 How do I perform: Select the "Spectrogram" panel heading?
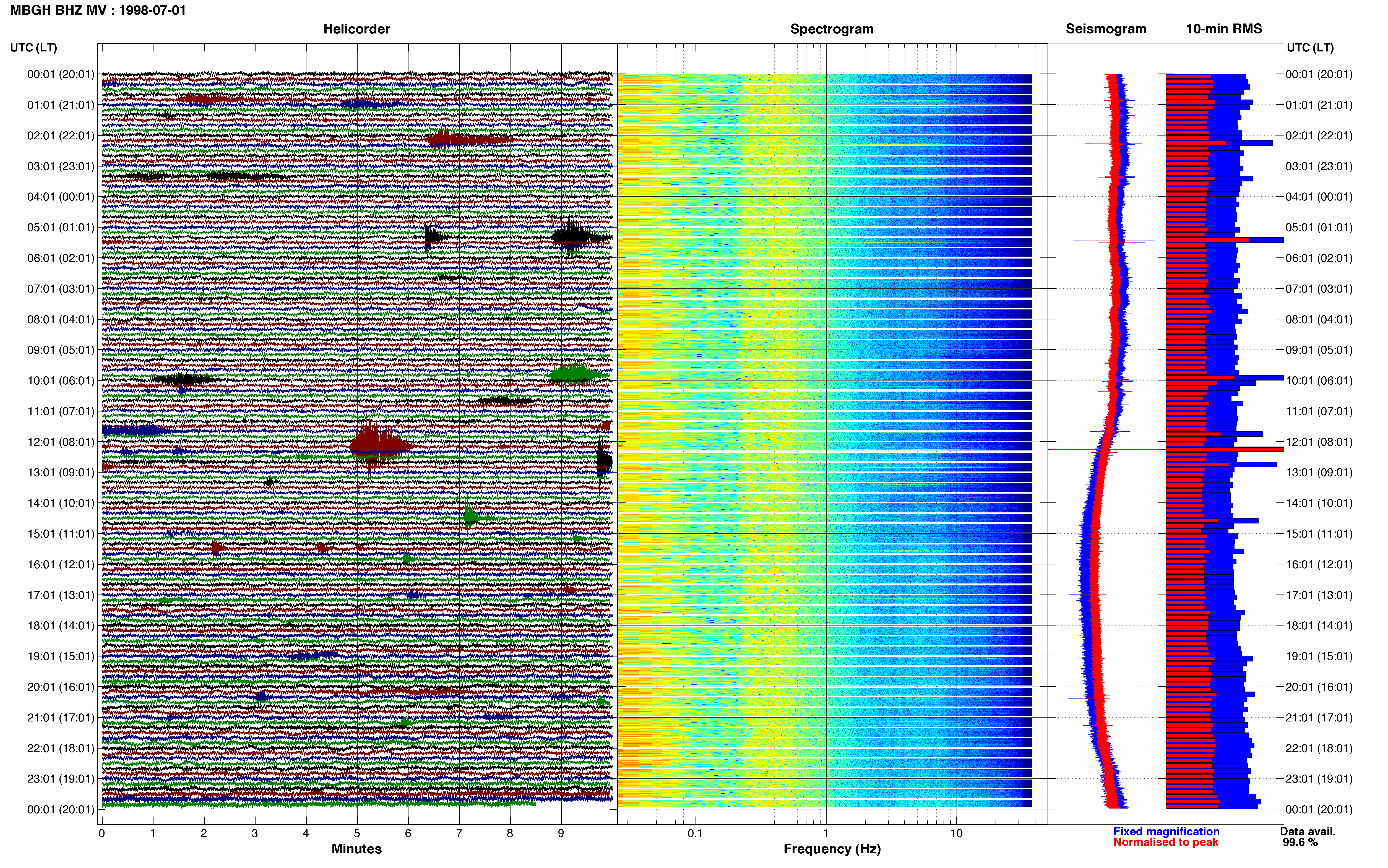[832, 29]
